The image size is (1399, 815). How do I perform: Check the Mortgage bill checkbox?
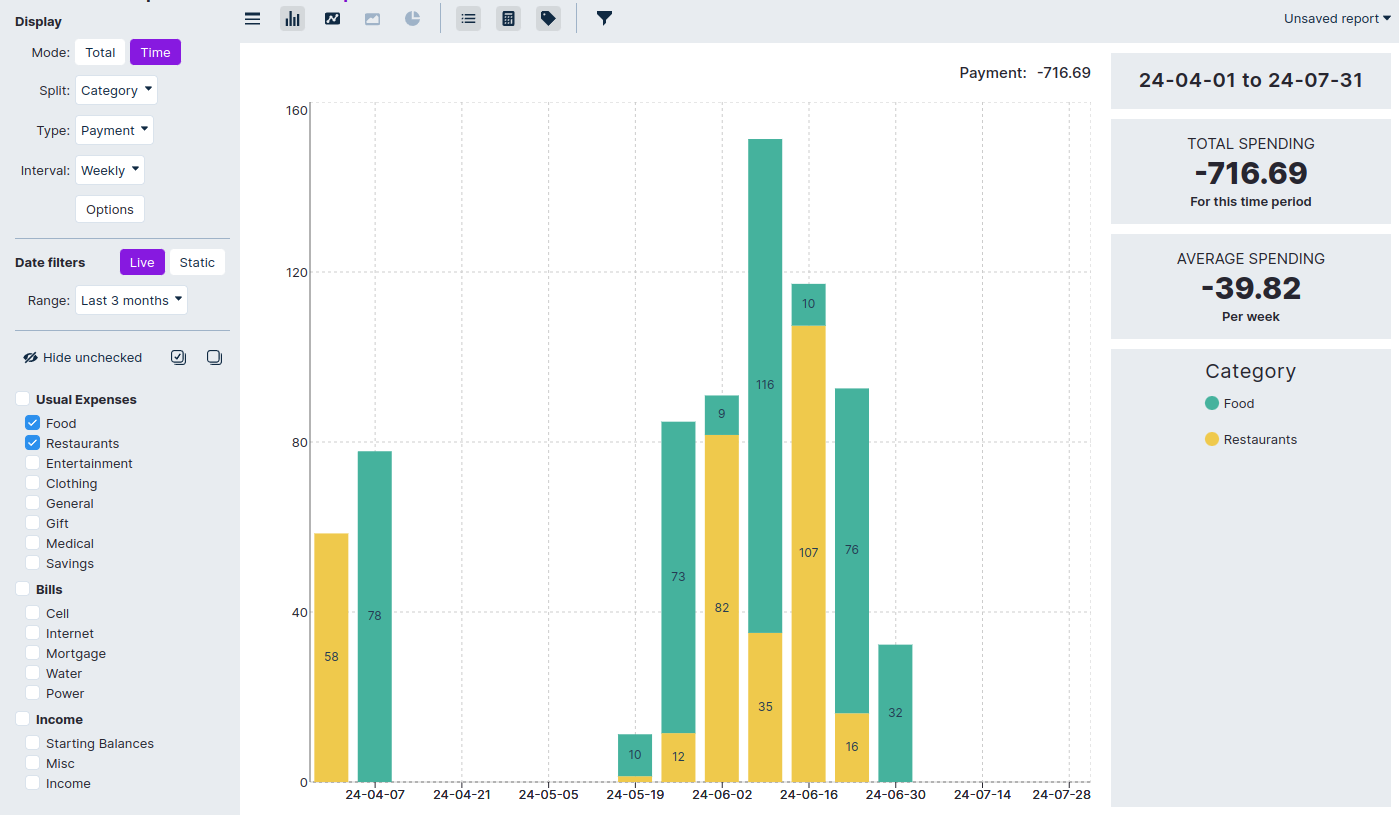coord(33,653)
